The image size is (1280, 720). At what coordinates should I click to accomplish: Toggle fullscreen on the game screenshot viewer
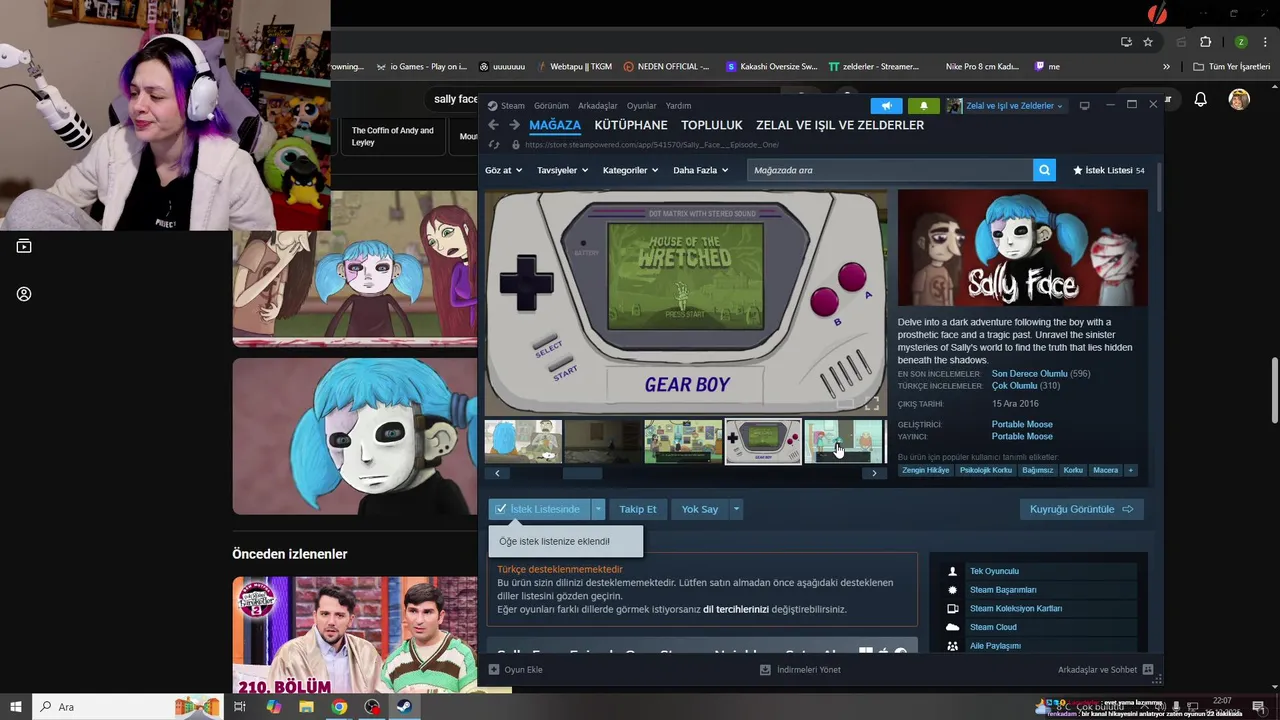click(872, 403)
